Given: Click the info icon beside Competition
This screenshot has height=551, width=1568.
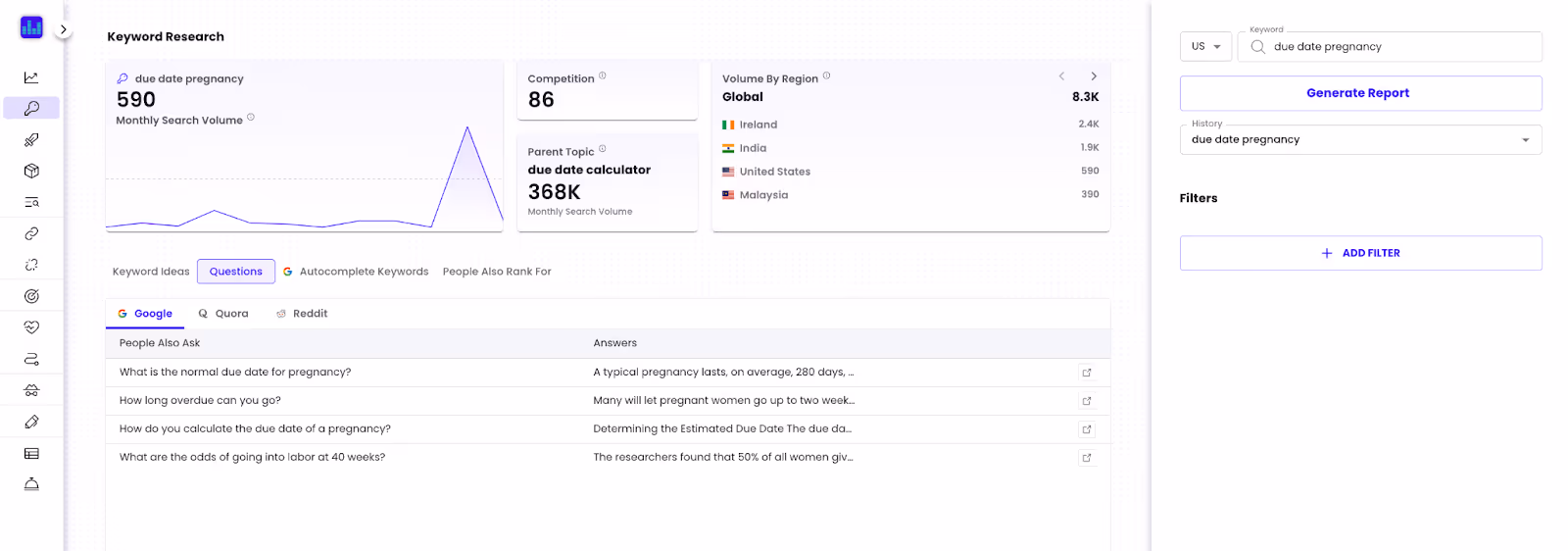Looking at the screenshot, I should (603, 75).
